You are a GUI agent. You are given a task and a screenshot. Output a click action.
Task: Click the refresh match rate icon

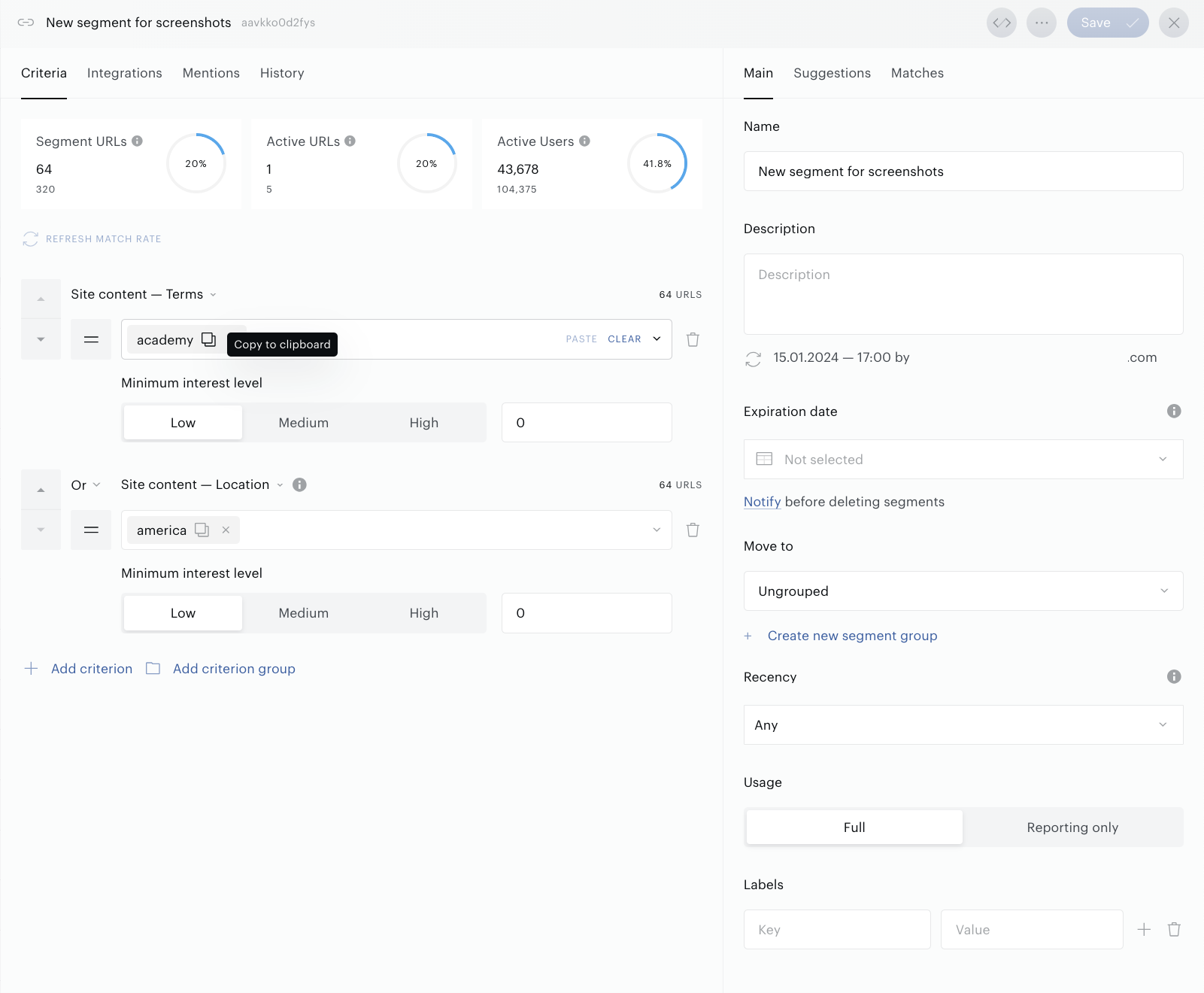tap(30, 239)
